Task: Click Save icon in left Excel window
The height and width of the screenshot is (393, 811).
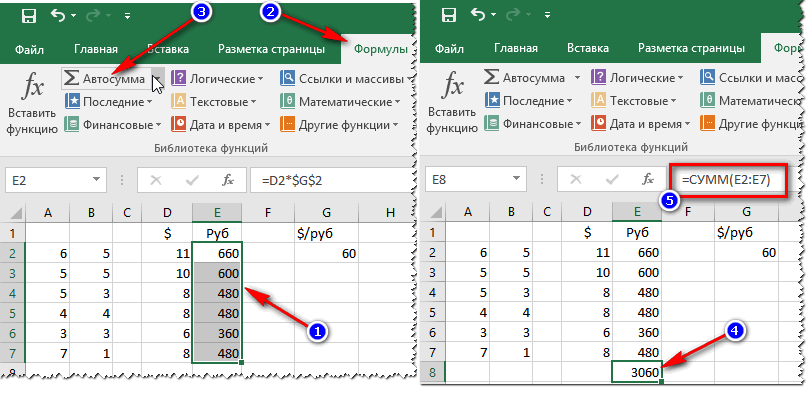Action: point(29,16)
